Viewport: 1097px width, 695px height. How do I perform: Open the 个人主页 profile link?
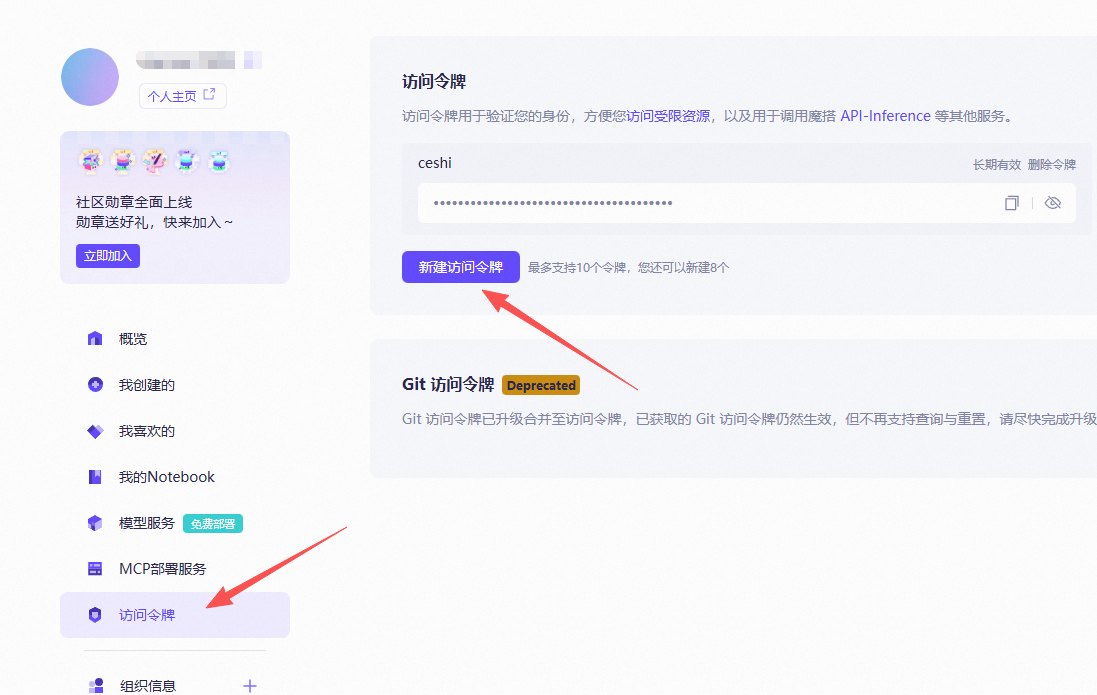(x=182, y=96)
